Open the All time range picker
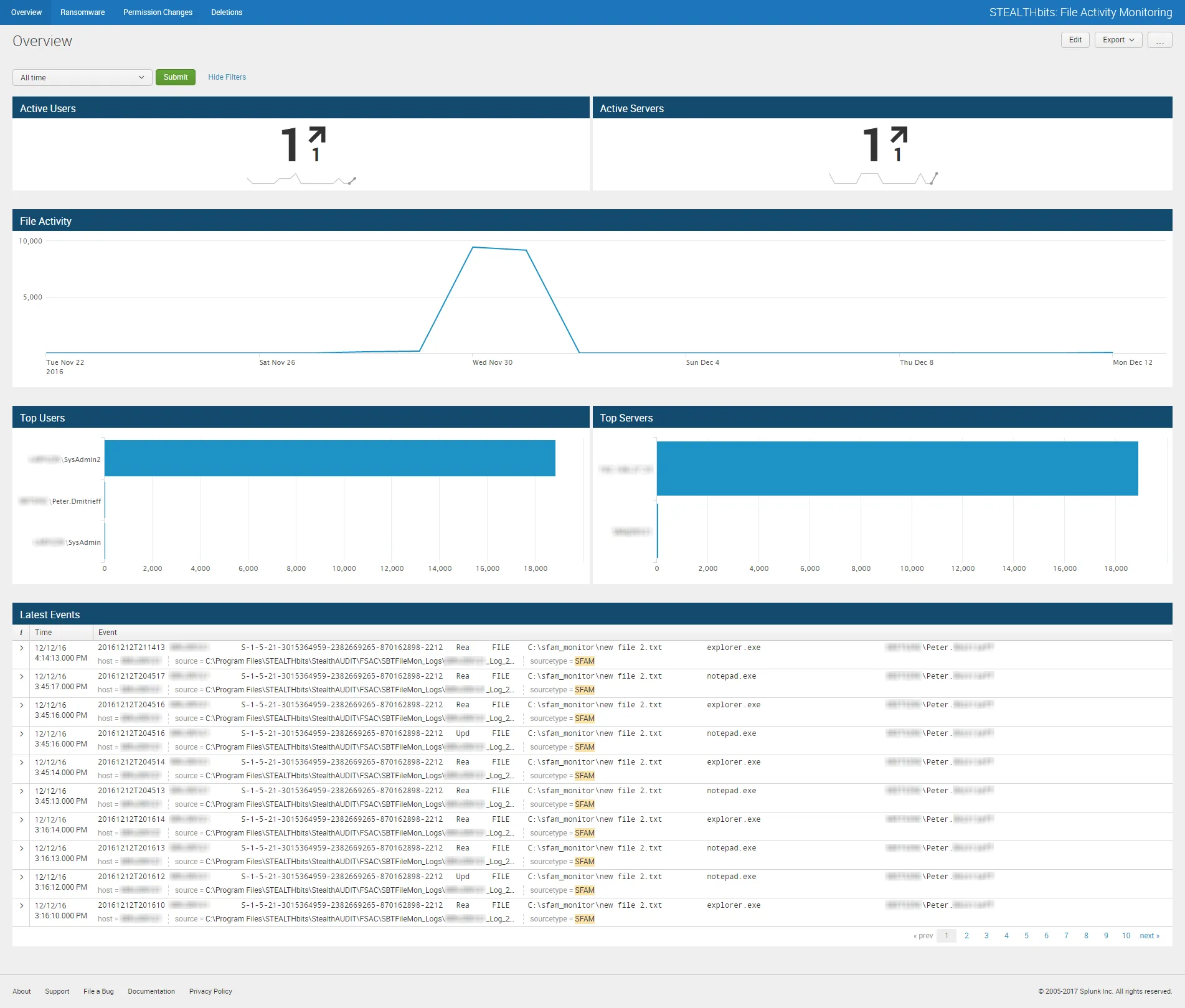Screen dimensions: 1185x1008 click(x=82, y=77)
